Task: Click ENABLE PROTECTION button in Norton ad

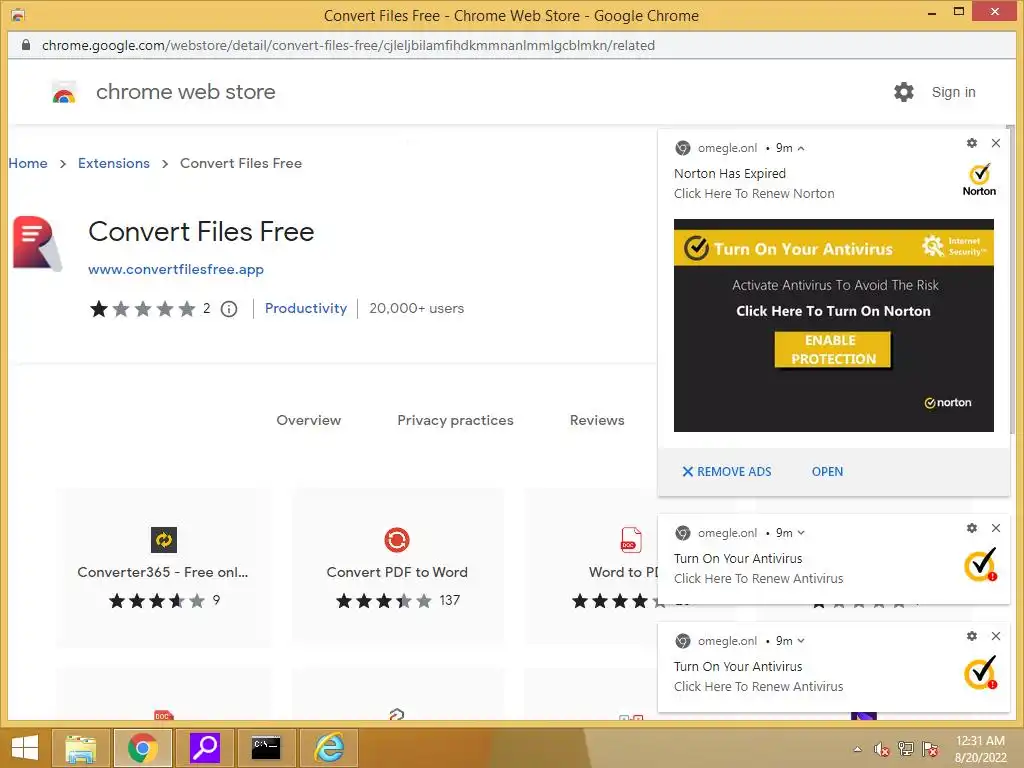Action: (833, 350)
